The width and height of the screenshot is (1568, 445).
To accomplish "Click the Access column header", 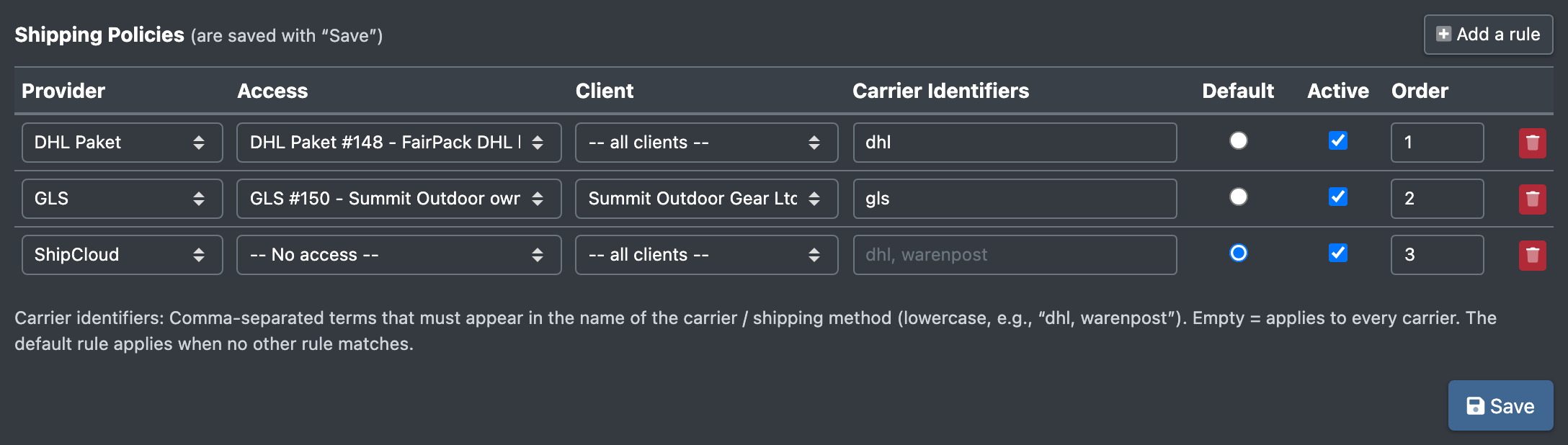I will 272,91.
